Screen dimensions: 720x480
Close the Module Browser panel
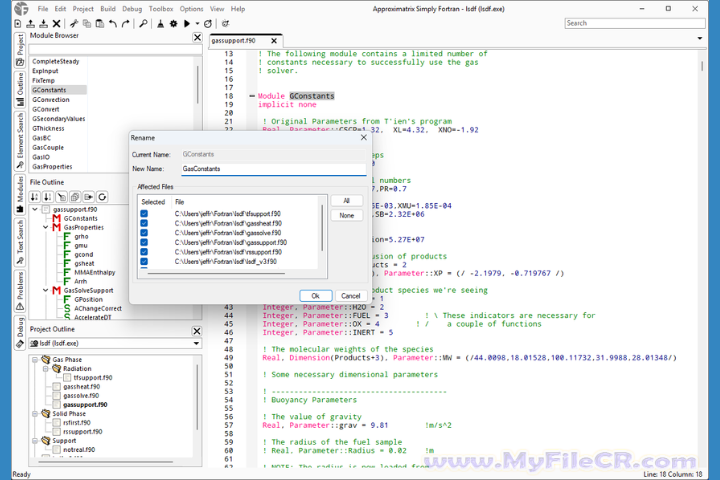[197, 37]
